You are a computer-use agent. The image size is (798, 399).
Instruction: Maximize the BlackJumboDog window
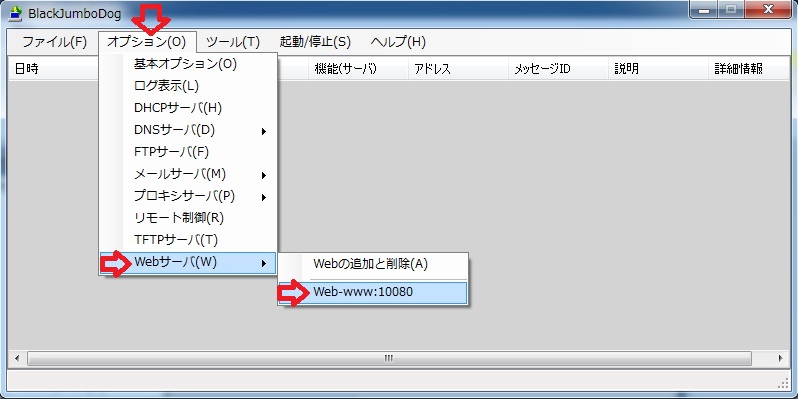pyautogui.click(x=732, y=9)
